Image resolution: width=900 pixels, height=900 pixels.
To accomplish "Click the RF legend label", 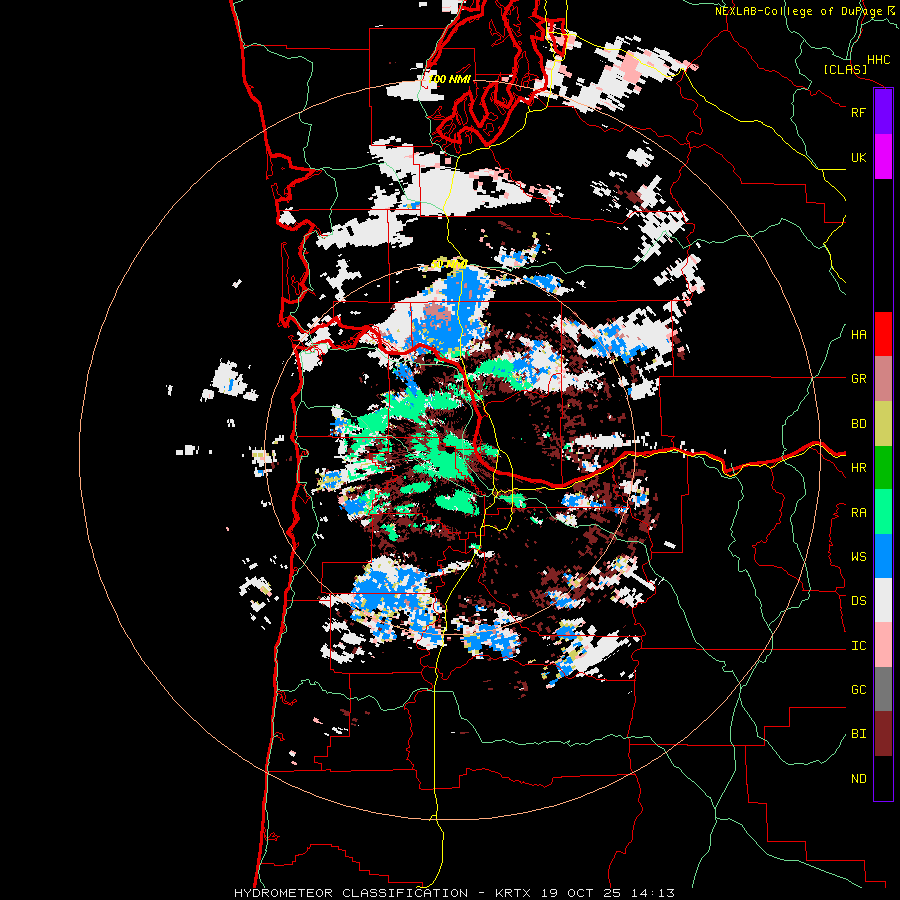I will (x=858, y=112).
